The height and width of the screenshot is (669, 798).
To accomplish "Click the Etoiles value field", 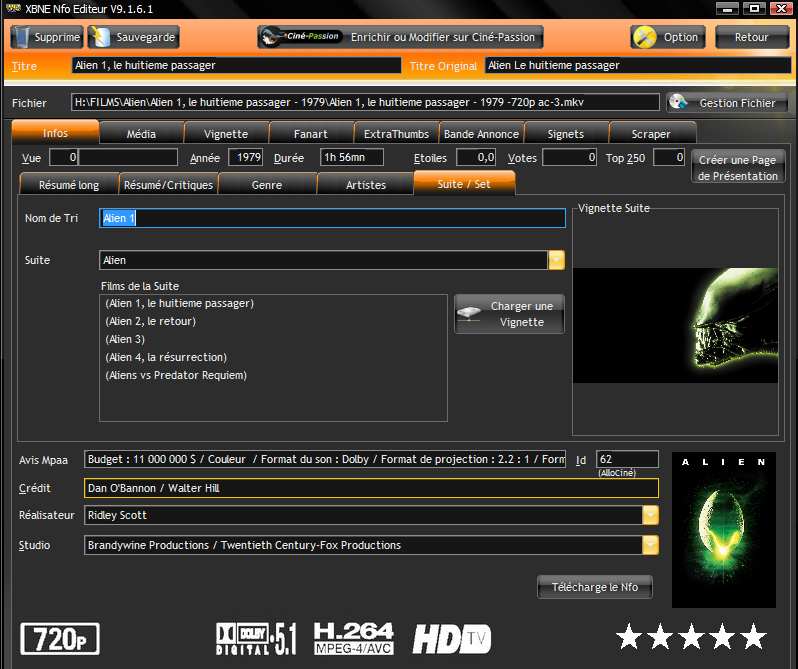I will coord(476,157).
